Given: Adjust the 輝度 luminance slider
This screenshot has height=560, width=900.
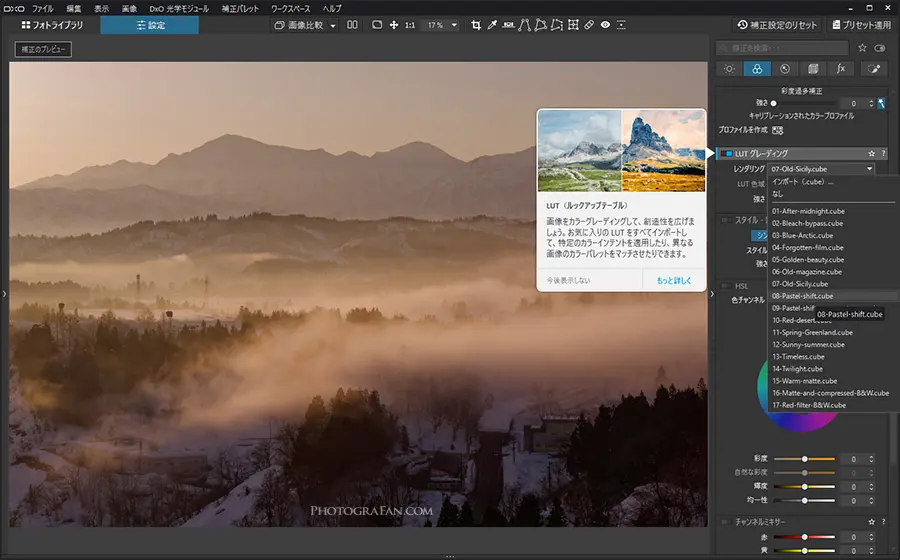Looking at the screenshot, I should [804, 487].
